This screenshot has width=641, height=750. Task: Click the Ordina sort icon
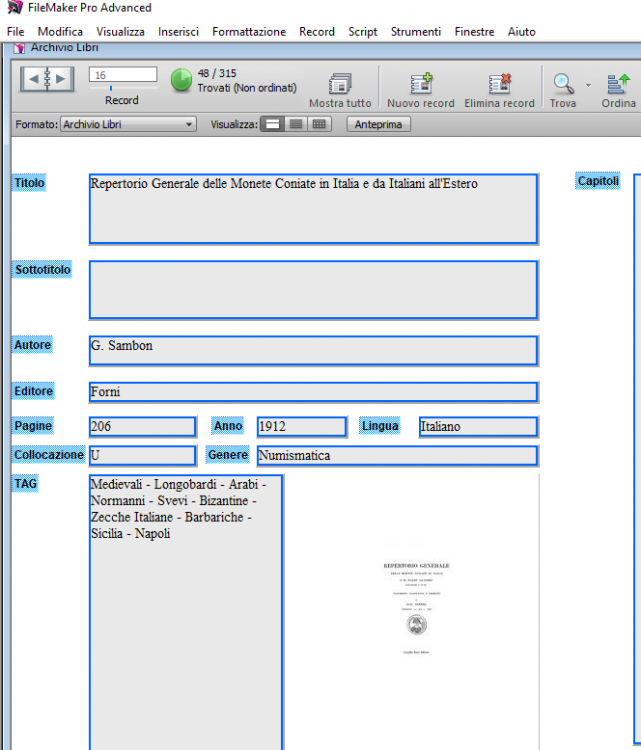point(618,84)
